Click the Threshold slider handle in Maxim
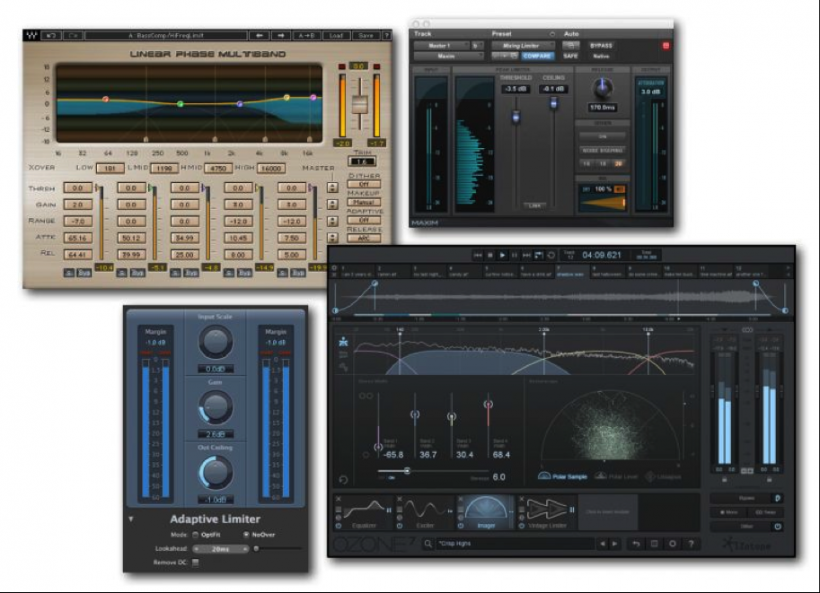Screen dimensions: 820x593 (516, 117)
